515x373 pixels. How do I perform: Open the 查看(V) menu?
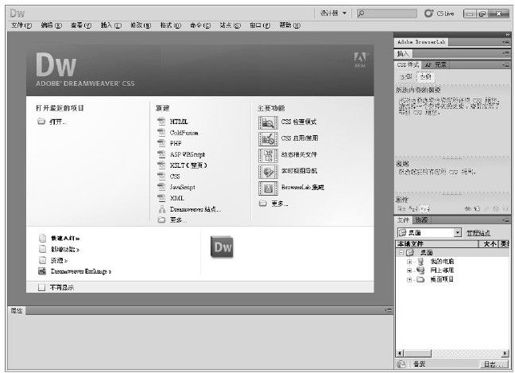click(x=81, y=25)
